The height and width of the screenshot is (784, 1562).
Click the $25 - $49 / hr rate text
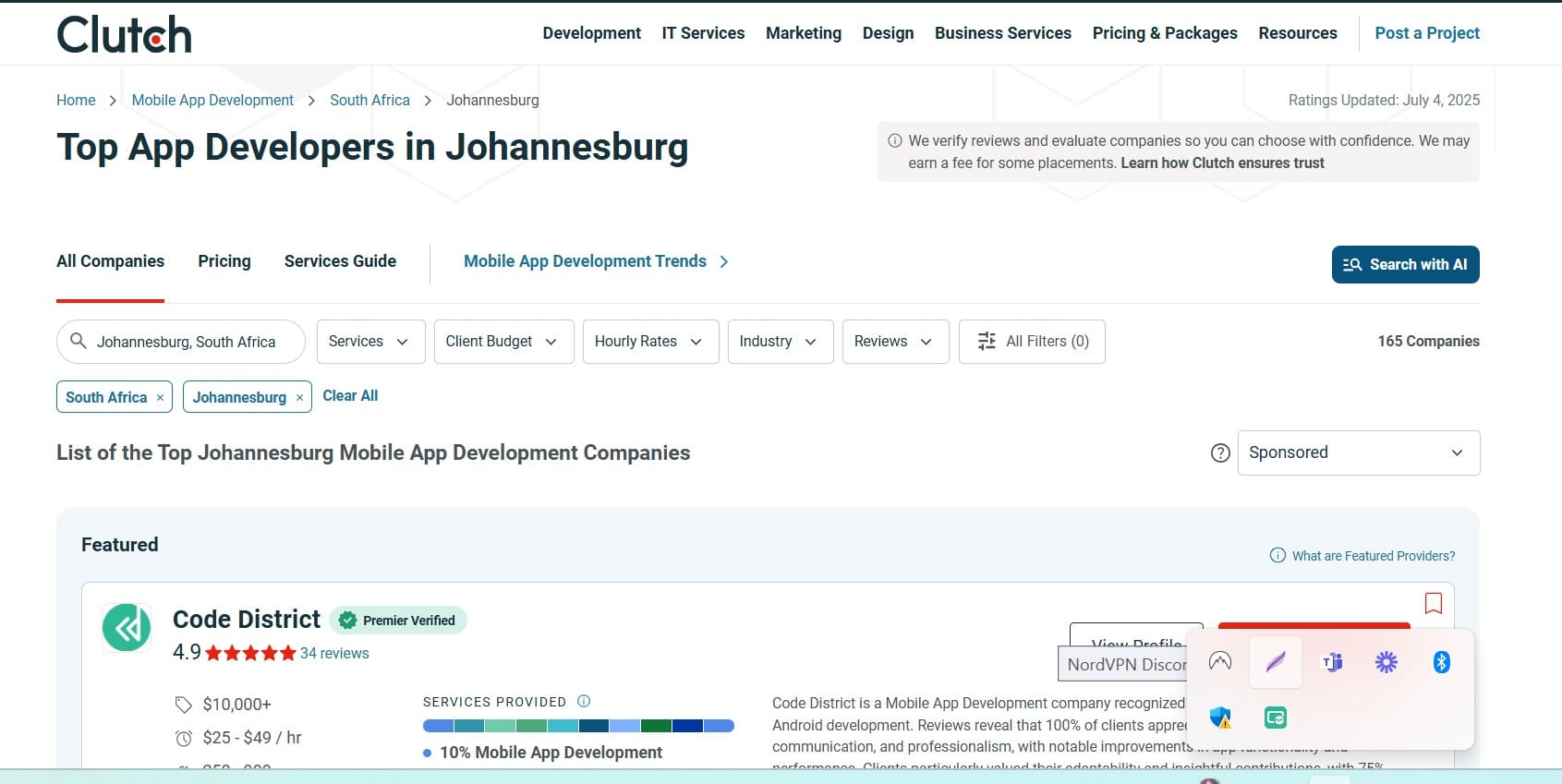point(252,738)
